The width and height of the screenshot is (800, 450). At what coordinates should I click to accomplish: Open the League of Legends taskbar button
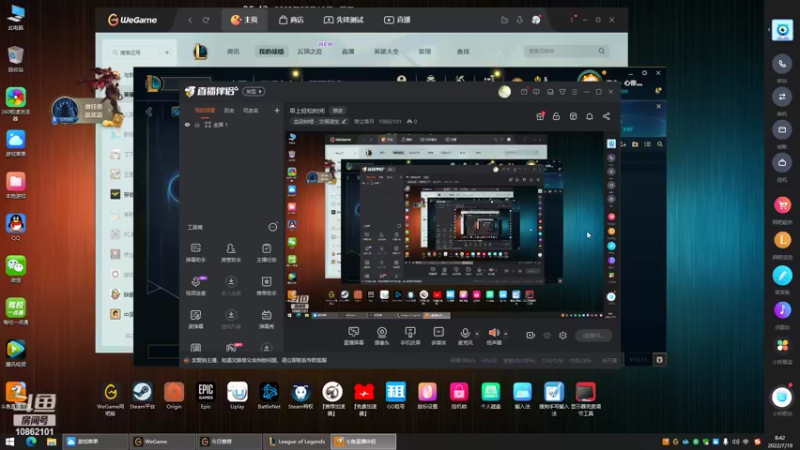[297, 441]
